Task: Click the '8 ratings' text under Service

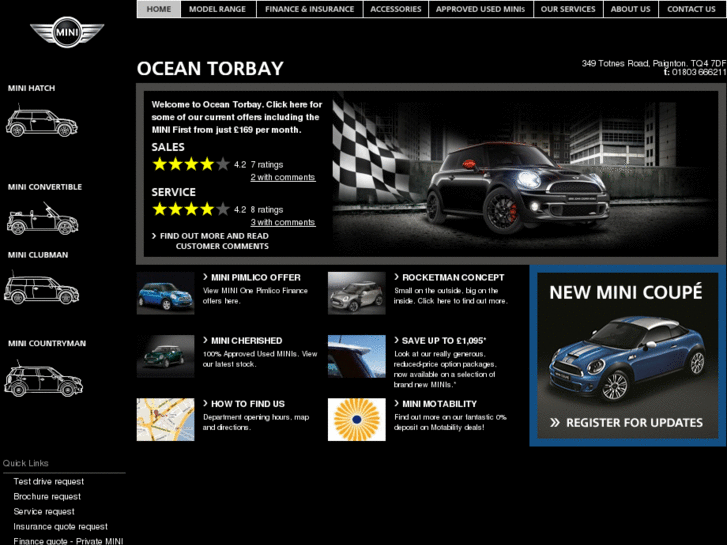Action: point(267,210)
